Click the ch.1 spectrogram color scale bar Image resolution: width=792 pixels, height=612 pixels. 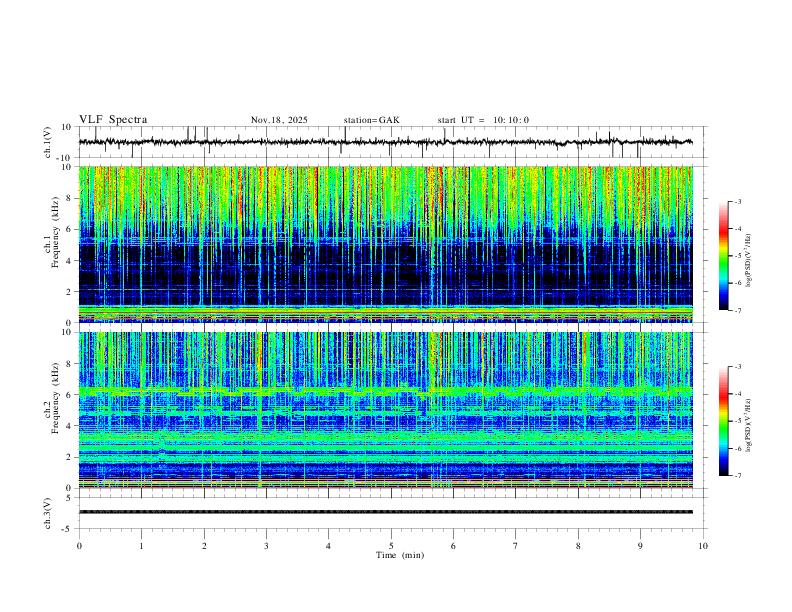coord(724,256)
